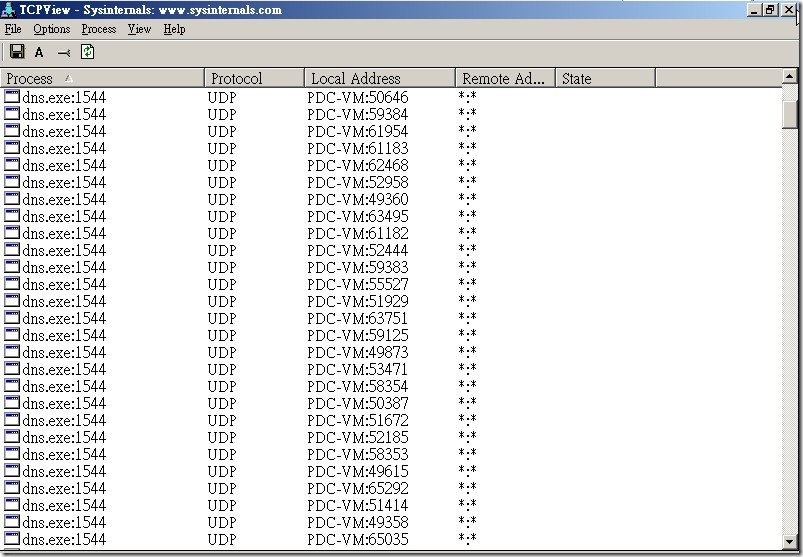This screenshot has width=803, height=557.
Task: Select local address PDC-VM:51414
Action: tap(358, 505)
